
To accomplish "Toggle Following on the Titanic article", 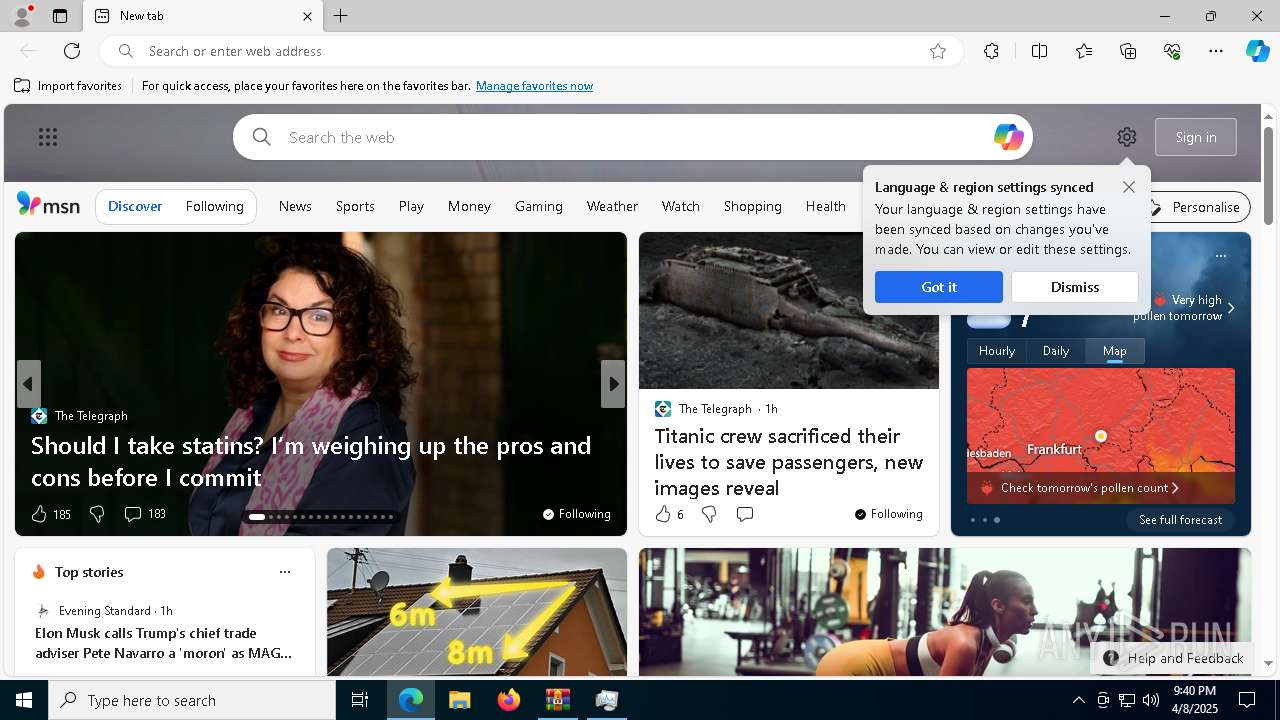I will click(x=889, y=514).
